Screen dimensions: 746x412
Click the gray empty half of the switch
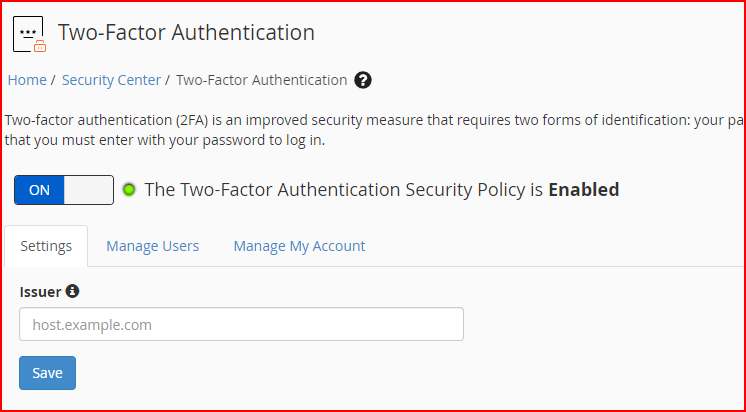88,190
